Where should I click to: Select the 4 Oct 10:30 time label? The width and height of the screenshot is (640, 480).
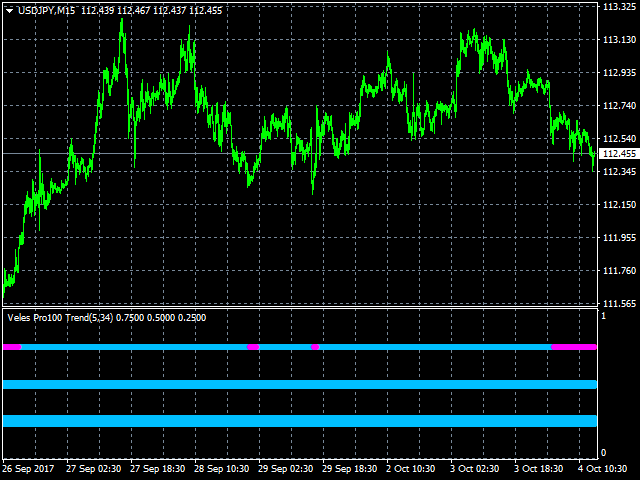tap(604, 468)
